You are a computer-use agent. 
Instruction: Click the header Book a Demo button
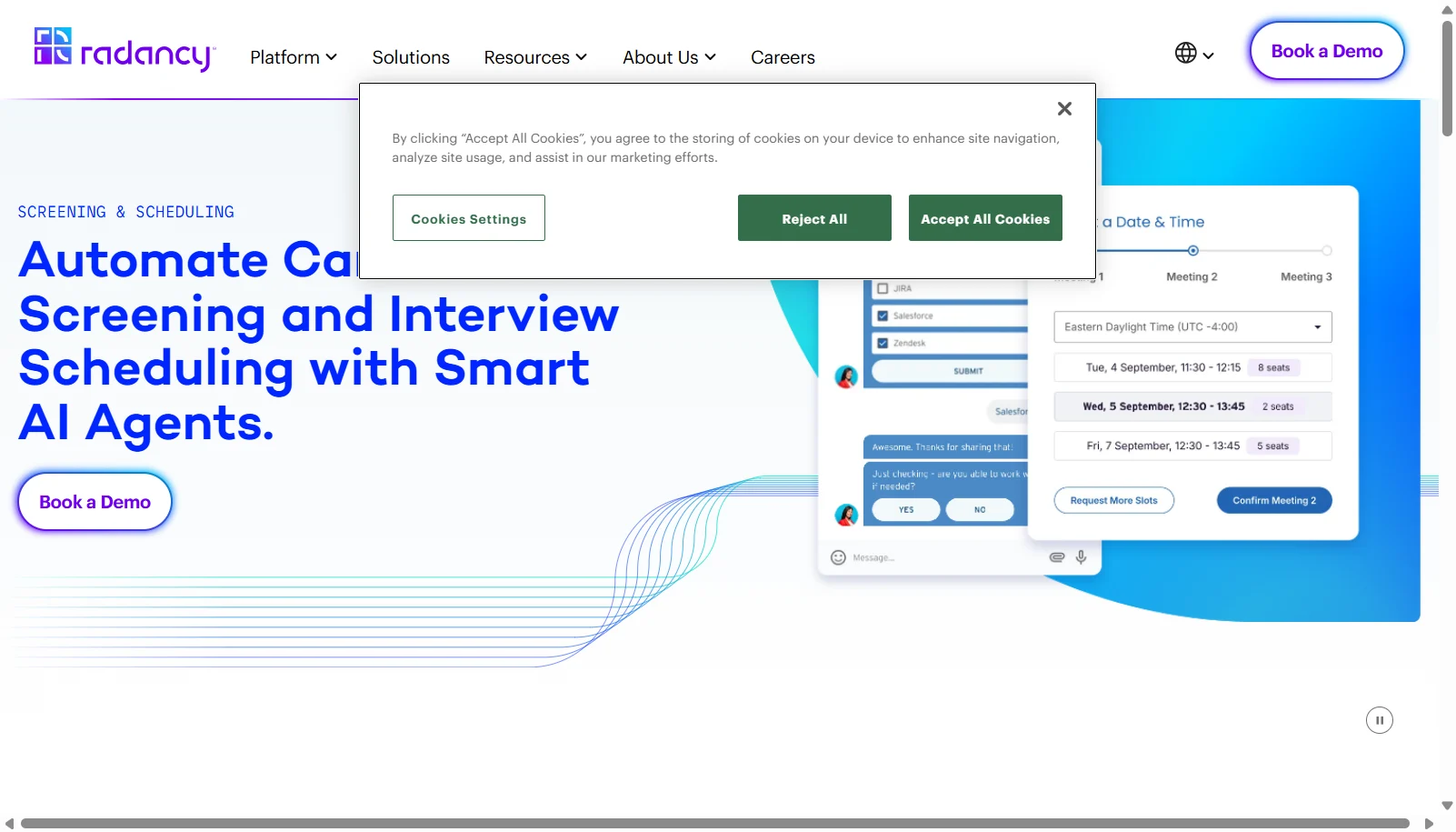click(x=1326, y=51)
